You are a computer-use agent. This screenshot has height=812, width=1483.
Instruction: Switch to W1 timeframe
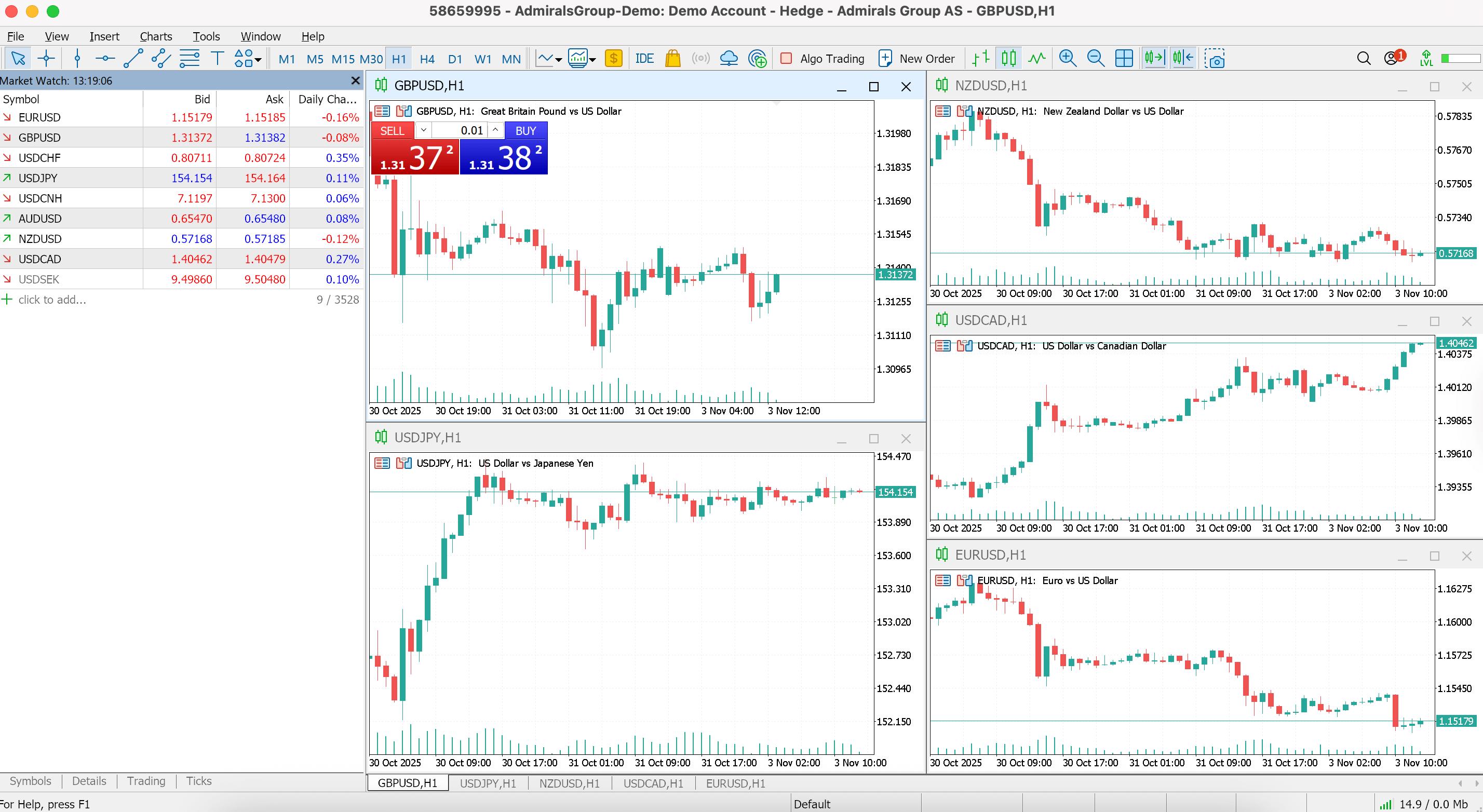pyautogui.click(x=483, y=59)
